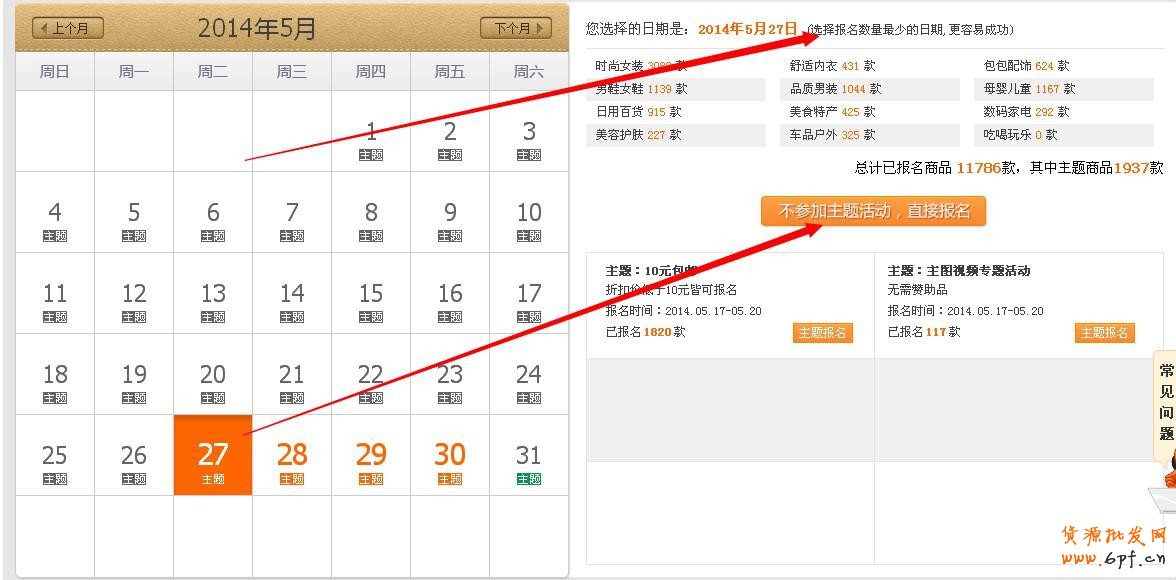Click the 常见问题 side help tab
Image resolution: width=1176 pixels, height=580 pixels.
(1165, 402)
